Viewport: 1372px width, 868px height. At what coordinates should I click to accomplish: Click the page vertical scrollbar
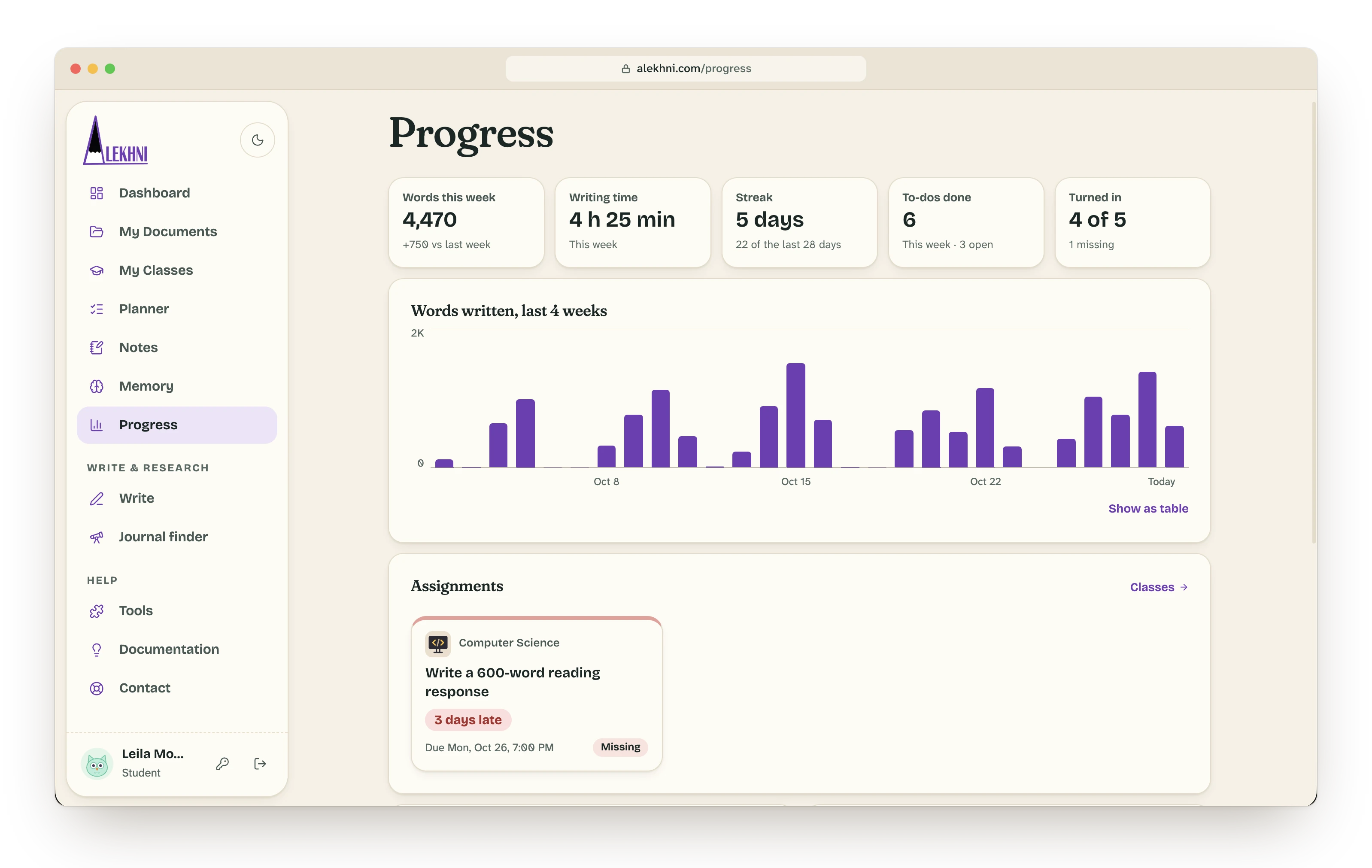point(1314,322)
